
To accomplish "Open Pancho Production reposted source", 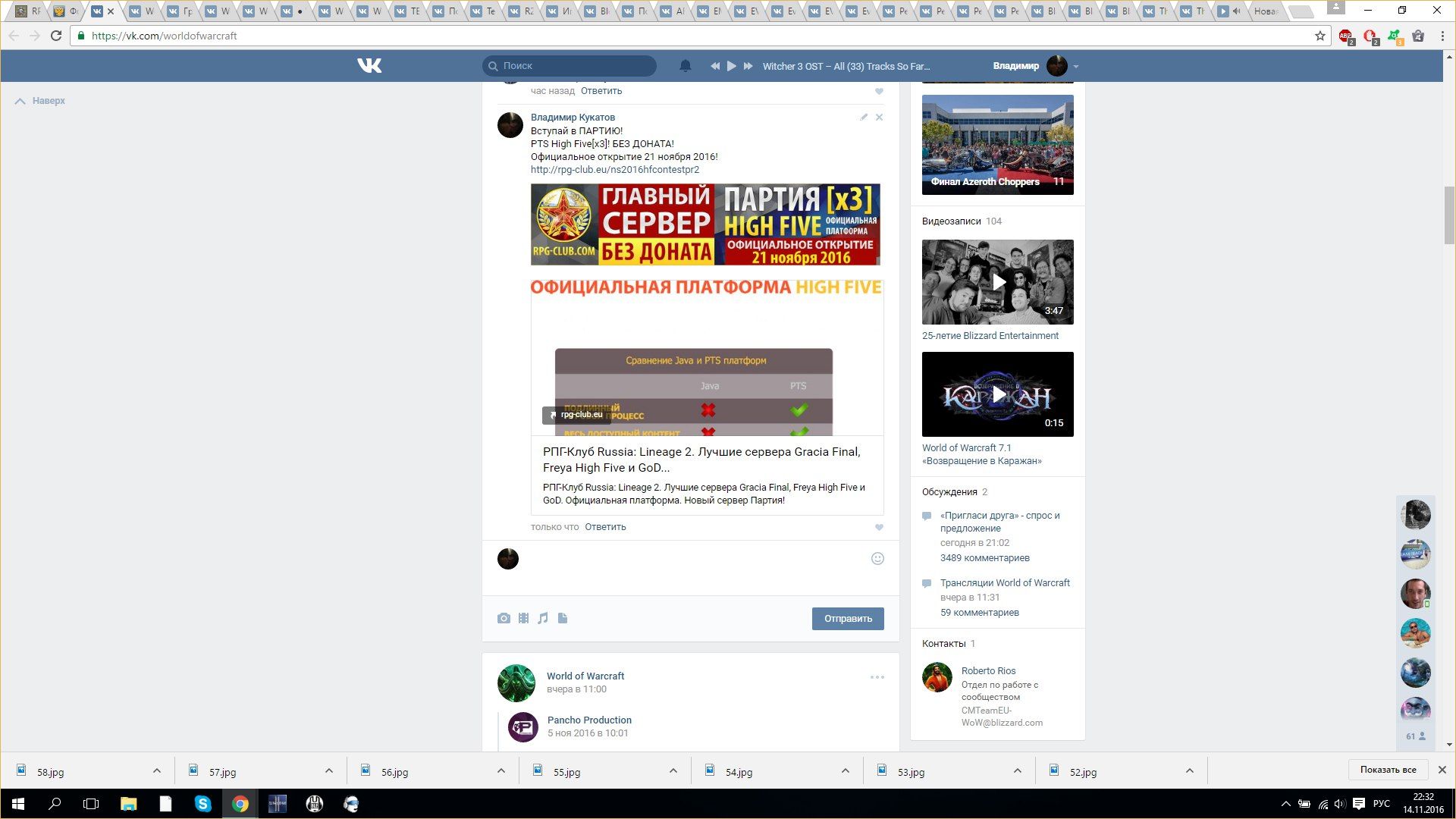I will (589, 720).
